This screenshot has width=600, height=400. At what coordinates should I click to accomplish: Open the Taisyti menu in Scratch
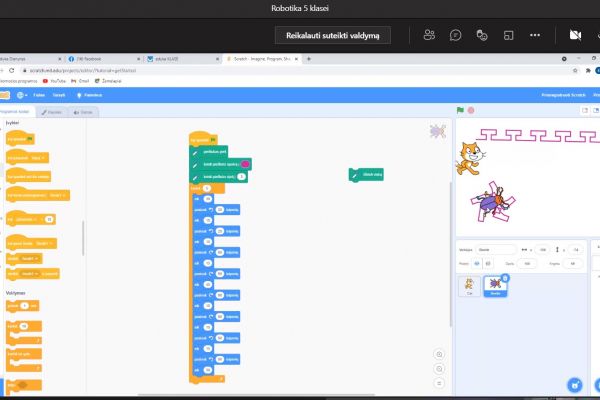point(59,95)
